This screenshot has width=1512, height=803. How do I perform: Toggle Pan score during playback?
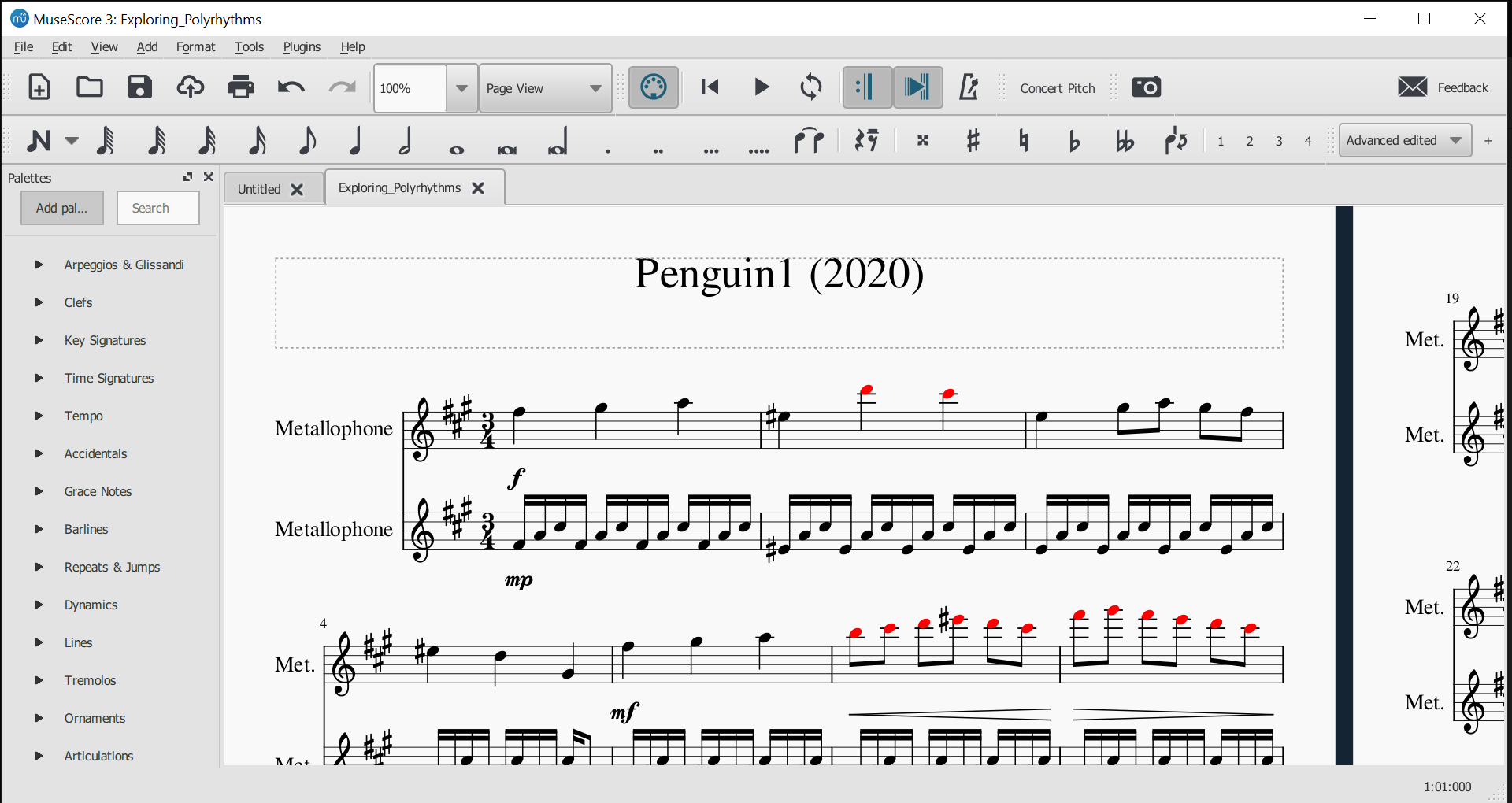pos(917,87)
